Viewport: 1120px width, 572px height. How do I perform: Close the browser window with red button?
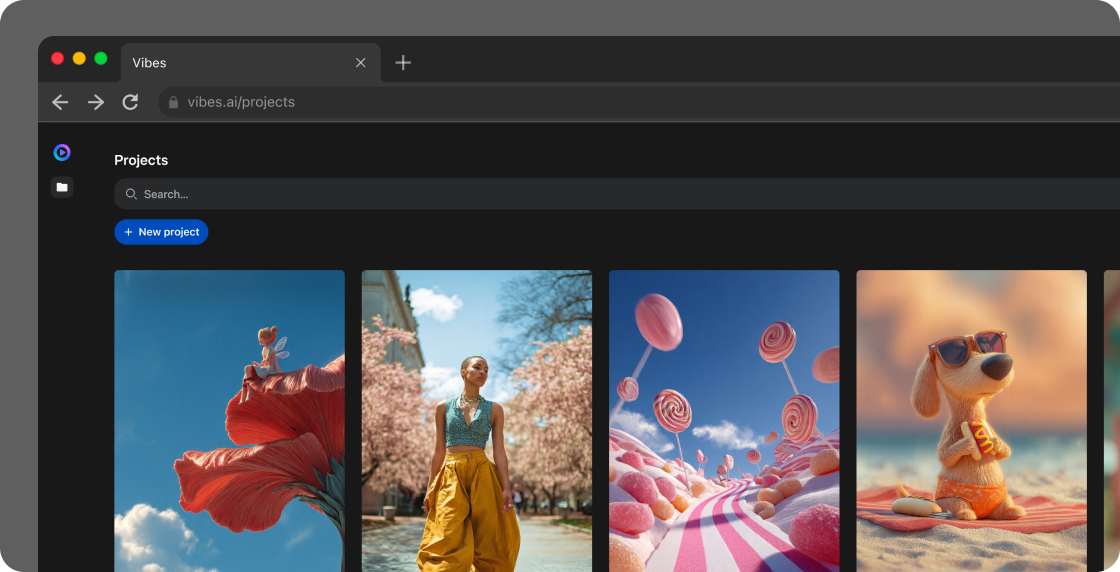tap(58, 59)
